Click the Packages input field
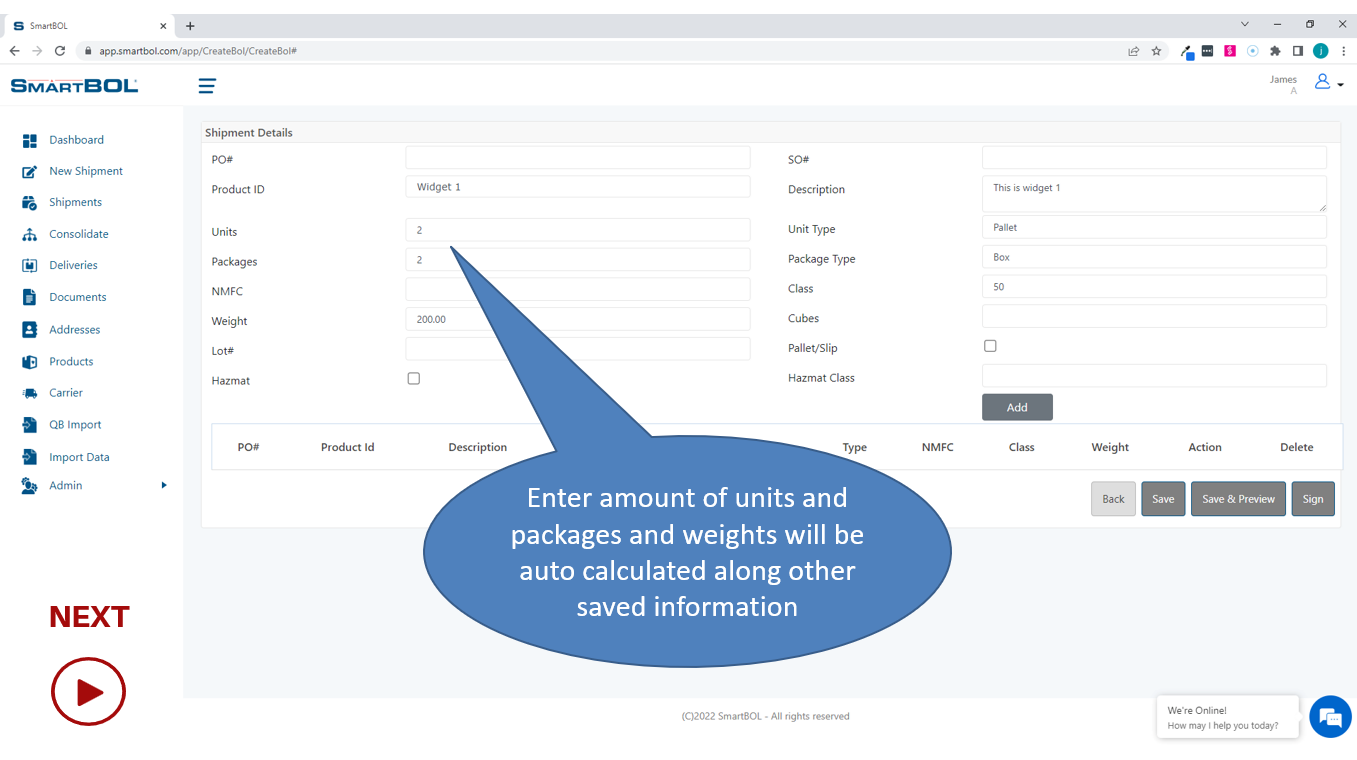 coord(578,260)
